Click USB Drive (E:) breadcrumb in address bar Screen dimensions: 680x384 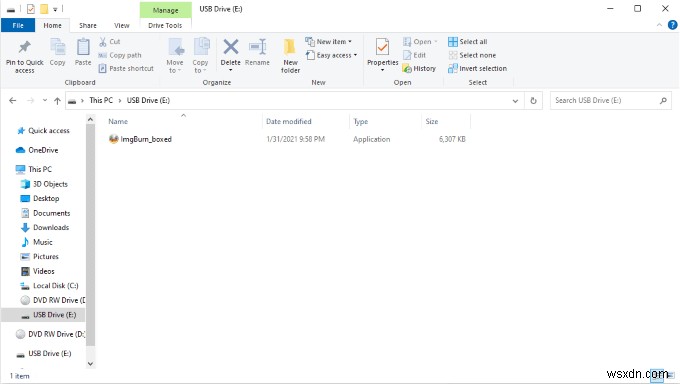point(148,100)
